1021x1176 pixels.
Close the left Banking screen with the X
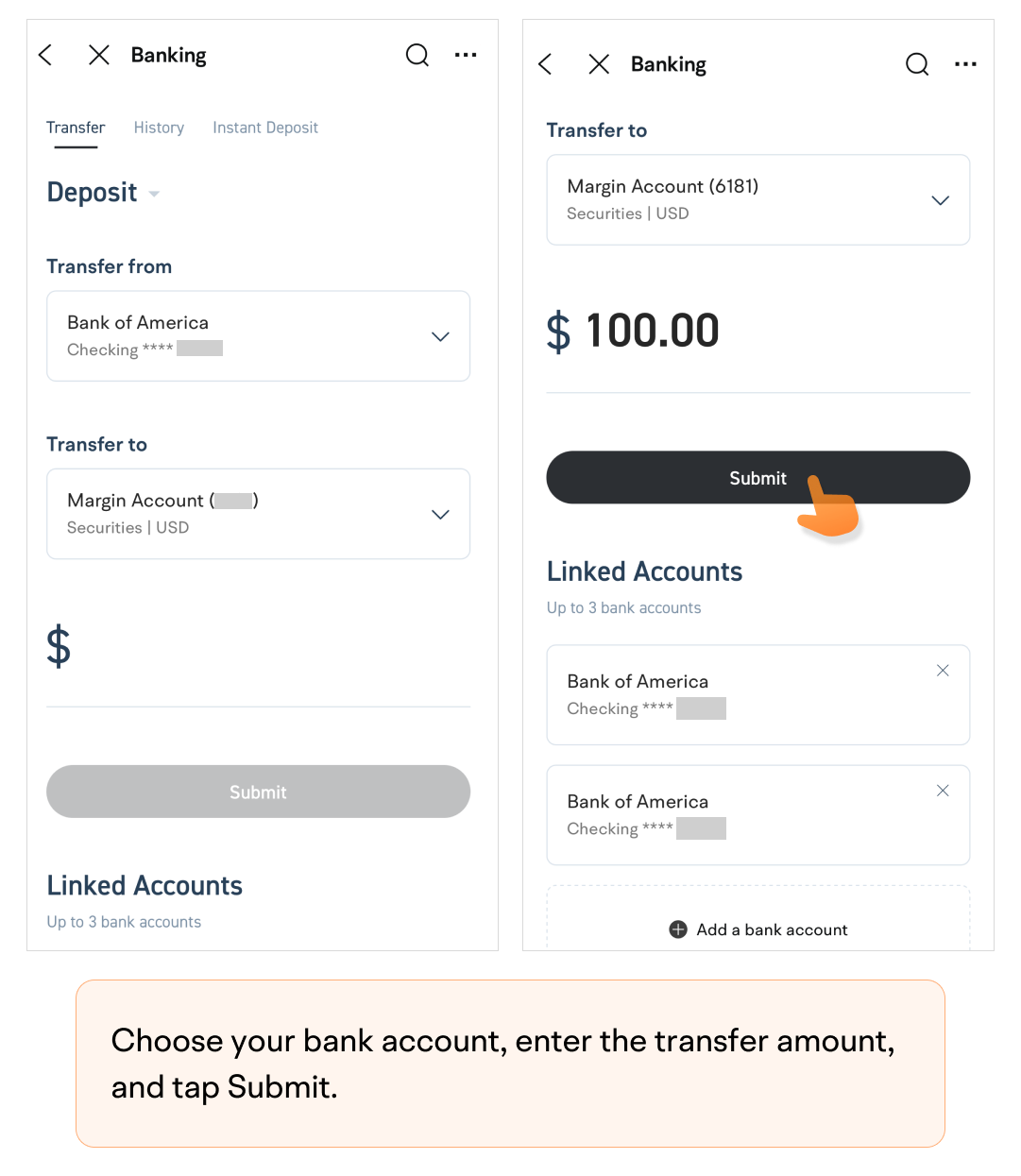[x=98, y=55]
